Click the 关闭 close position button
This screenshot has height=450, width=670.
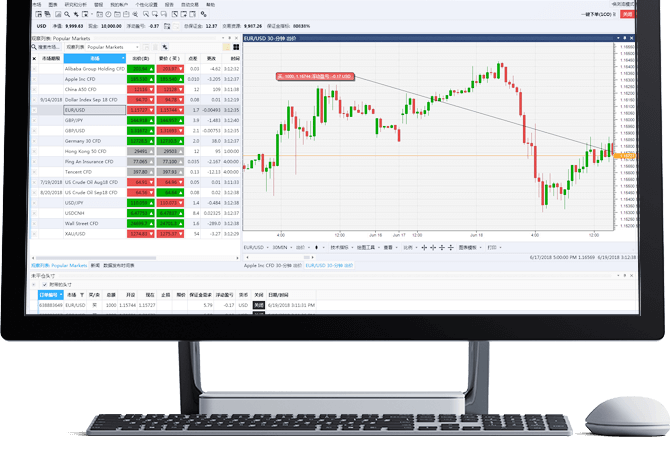(258, 305)
